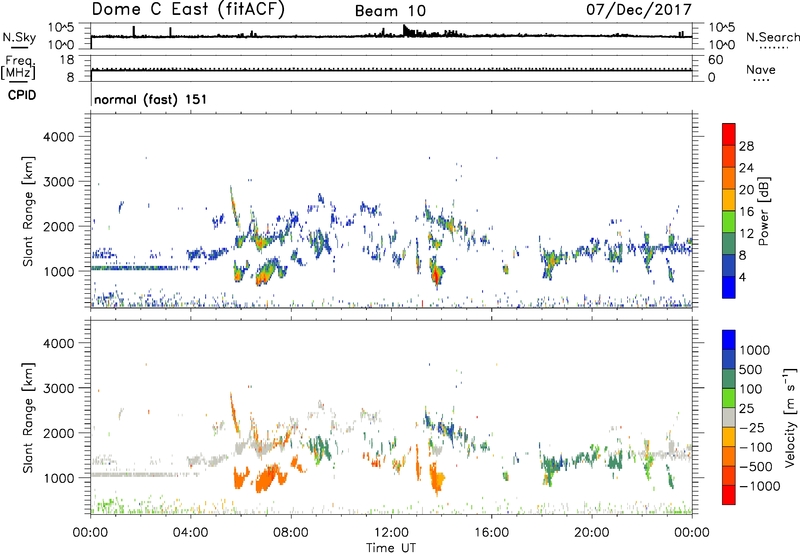Image resolution: width=800 pixels, height=554 pixels.
Task: Pick the yellow segment of the power colorbar
Action: click(x=729, y=200)
